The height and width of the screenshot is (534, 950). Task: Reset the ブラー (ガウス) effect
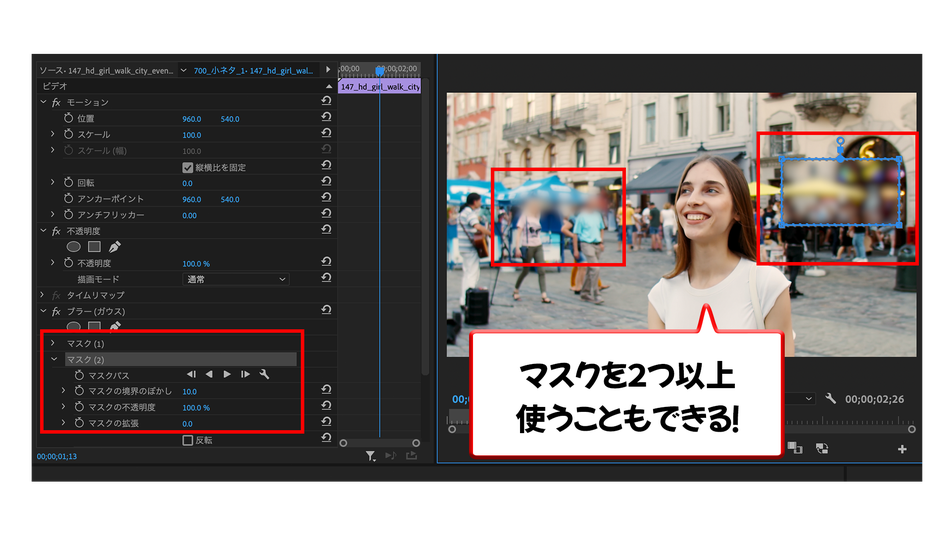(326, 310)
